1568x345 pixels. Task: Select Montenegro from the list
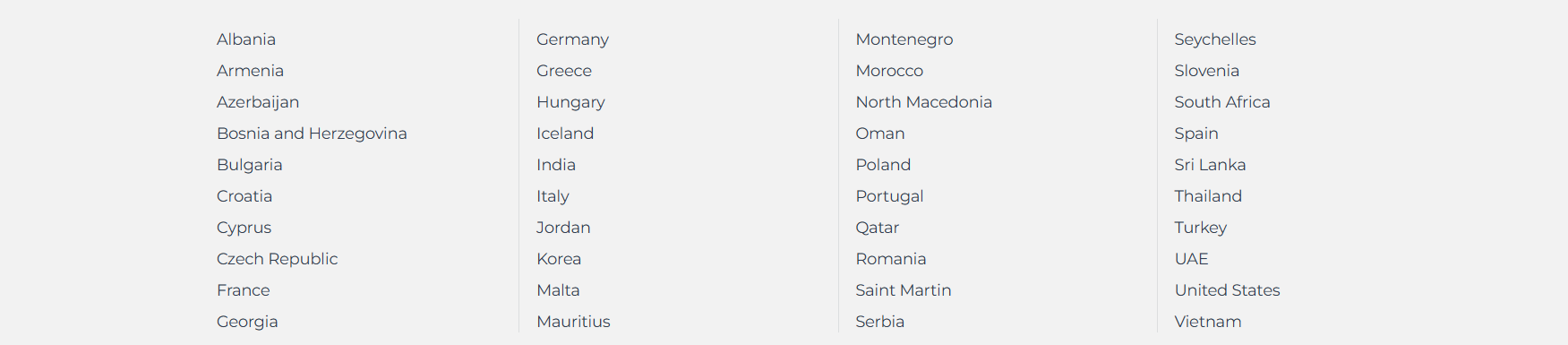click(904, 39)
